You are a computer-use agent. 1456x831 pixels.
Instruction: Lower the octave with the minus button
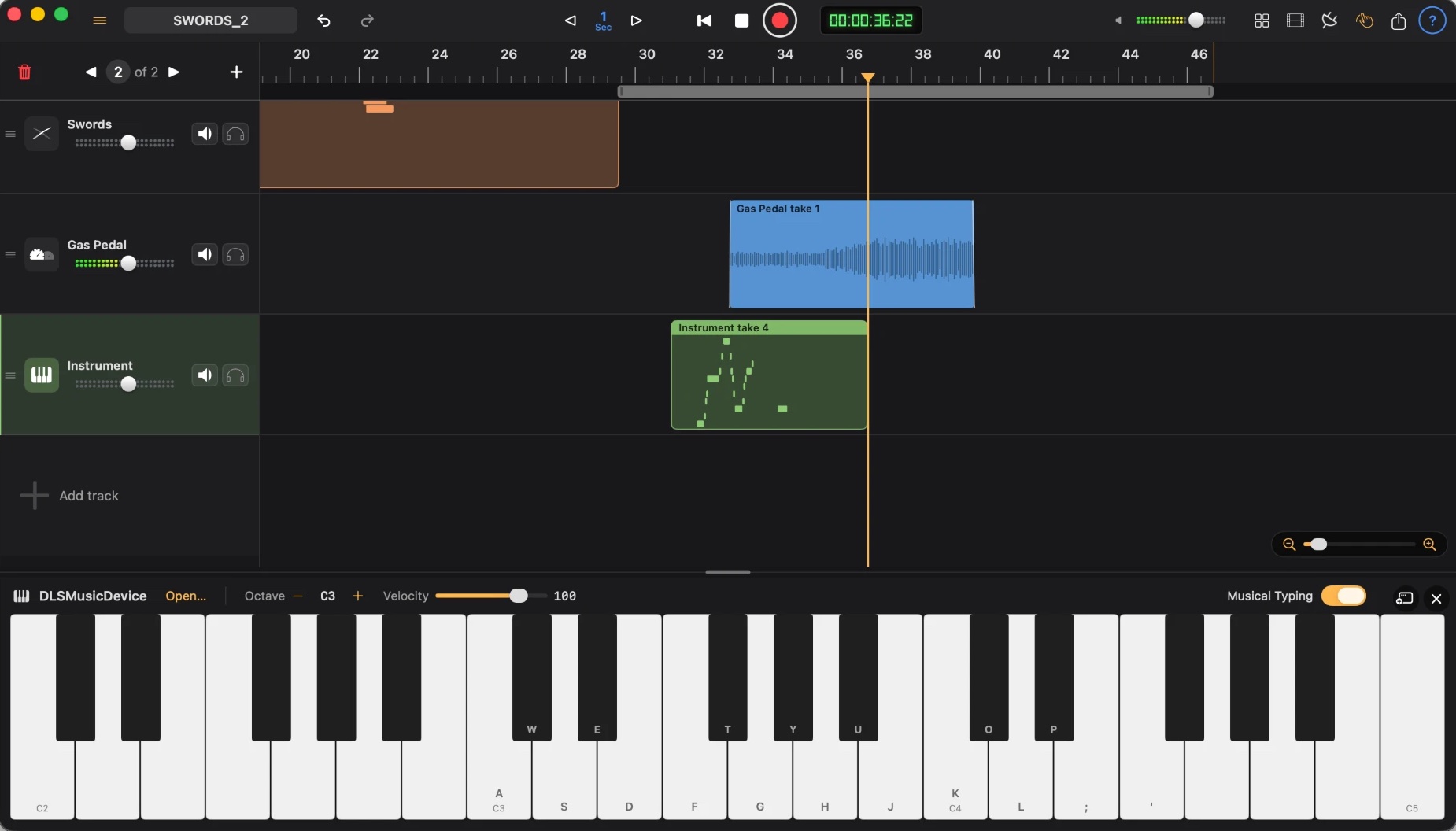point(297,596)
